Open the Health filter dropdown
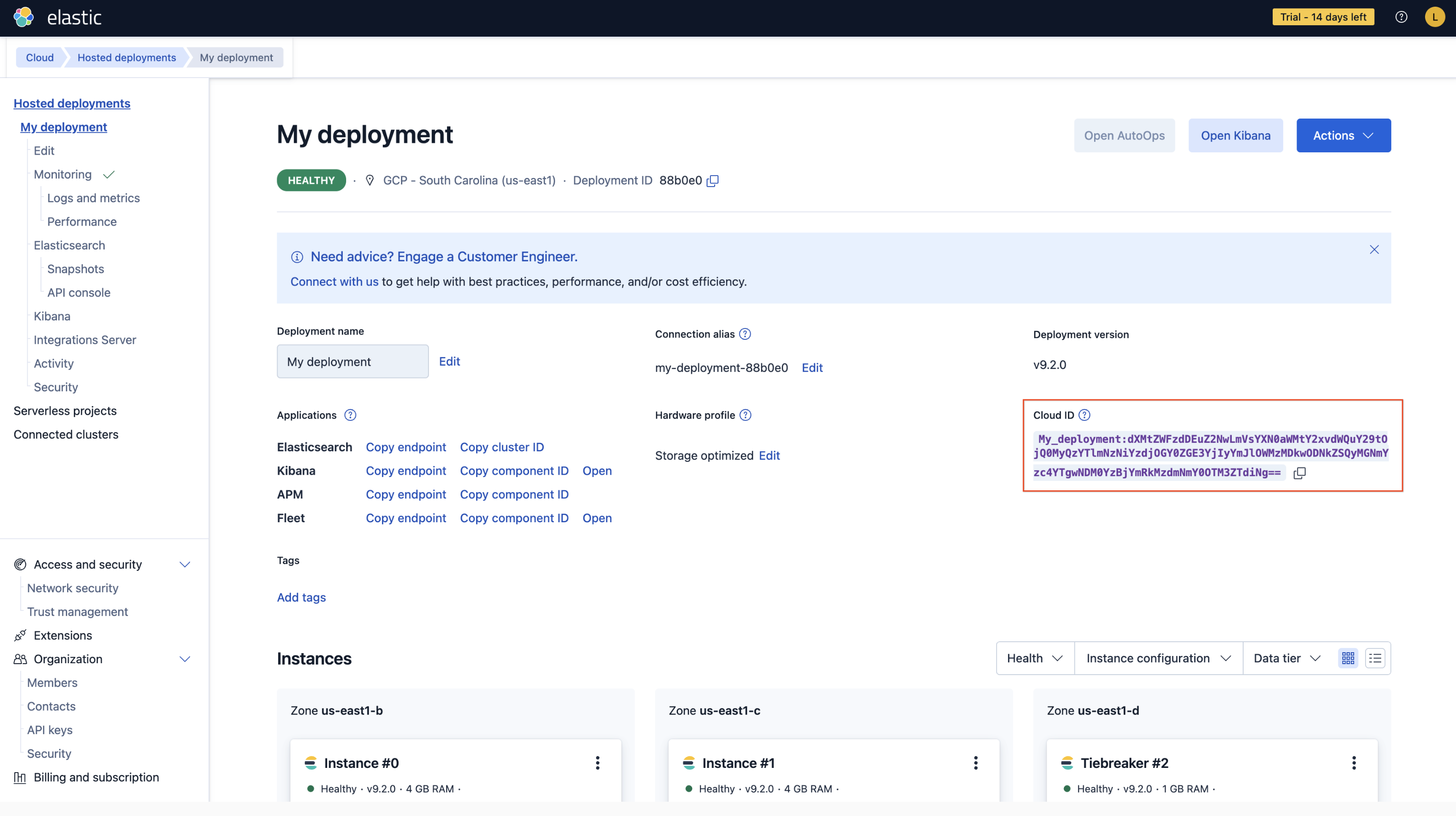The height and width of the screenshot is (816, 1456). click(x=1034, y=658)
